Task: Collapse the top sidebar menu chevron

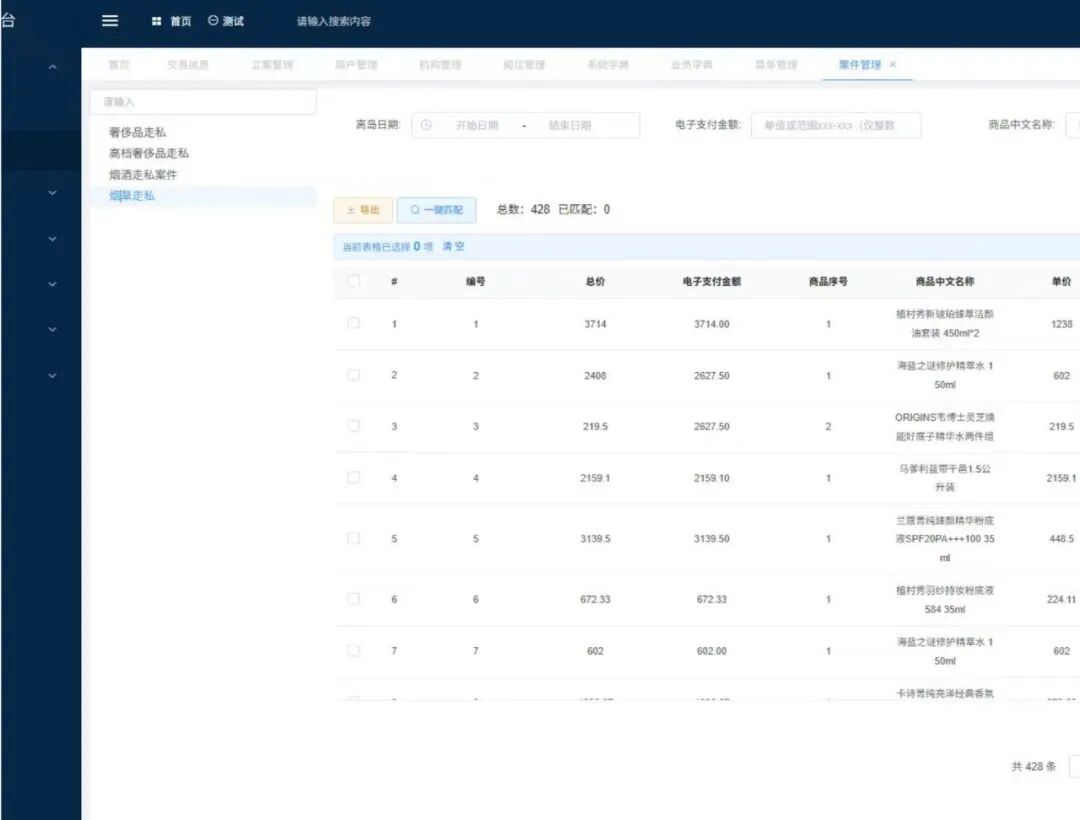Action: click(x=53, y=68)
